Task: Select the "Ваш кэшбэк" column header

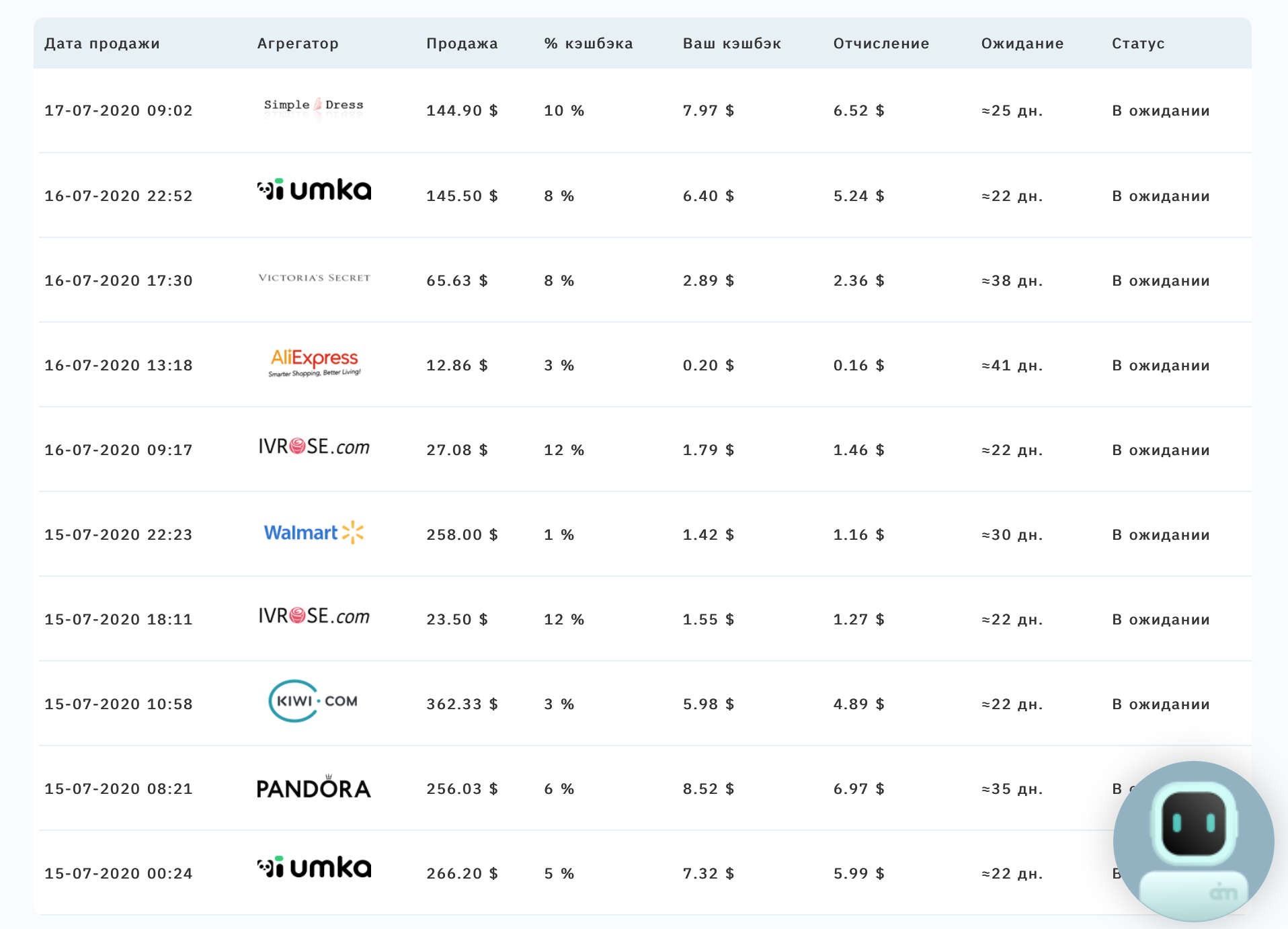Action: pyautogui.click(x=731, y=44)
